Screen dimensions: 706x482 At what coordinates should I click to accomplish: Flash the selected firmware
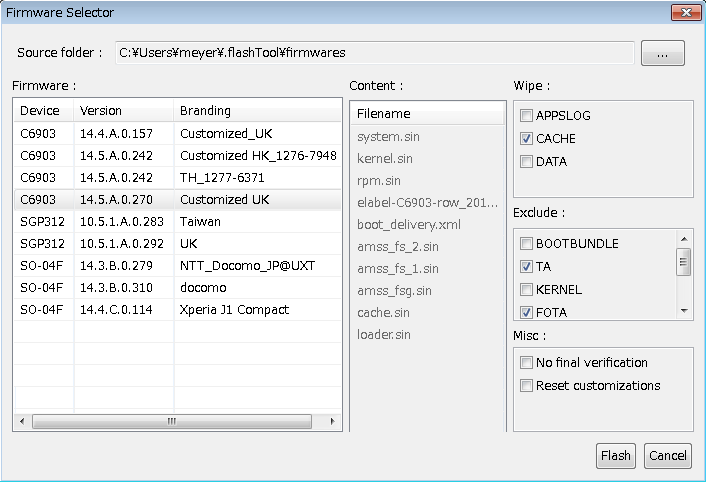tap(615, 456)
